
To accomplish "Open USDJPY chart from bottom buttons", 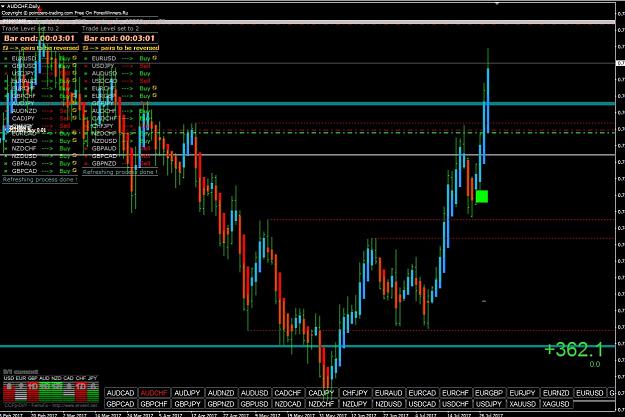I will 489,404.
